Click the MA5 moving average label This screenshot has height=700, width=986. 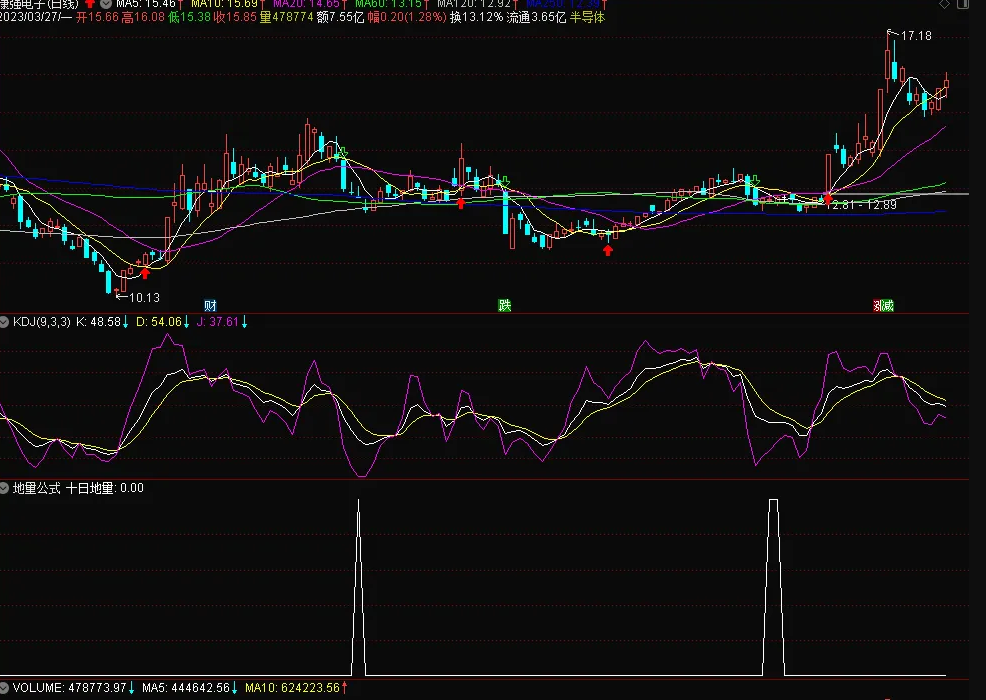tap(146, 3)
